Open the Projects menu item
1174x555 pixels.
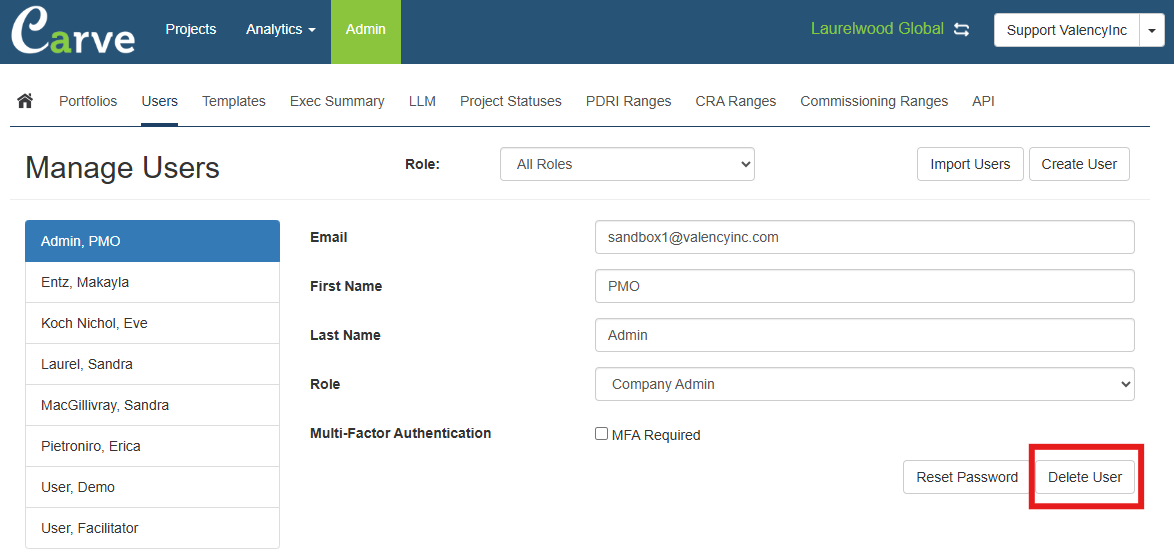[191, 30]
